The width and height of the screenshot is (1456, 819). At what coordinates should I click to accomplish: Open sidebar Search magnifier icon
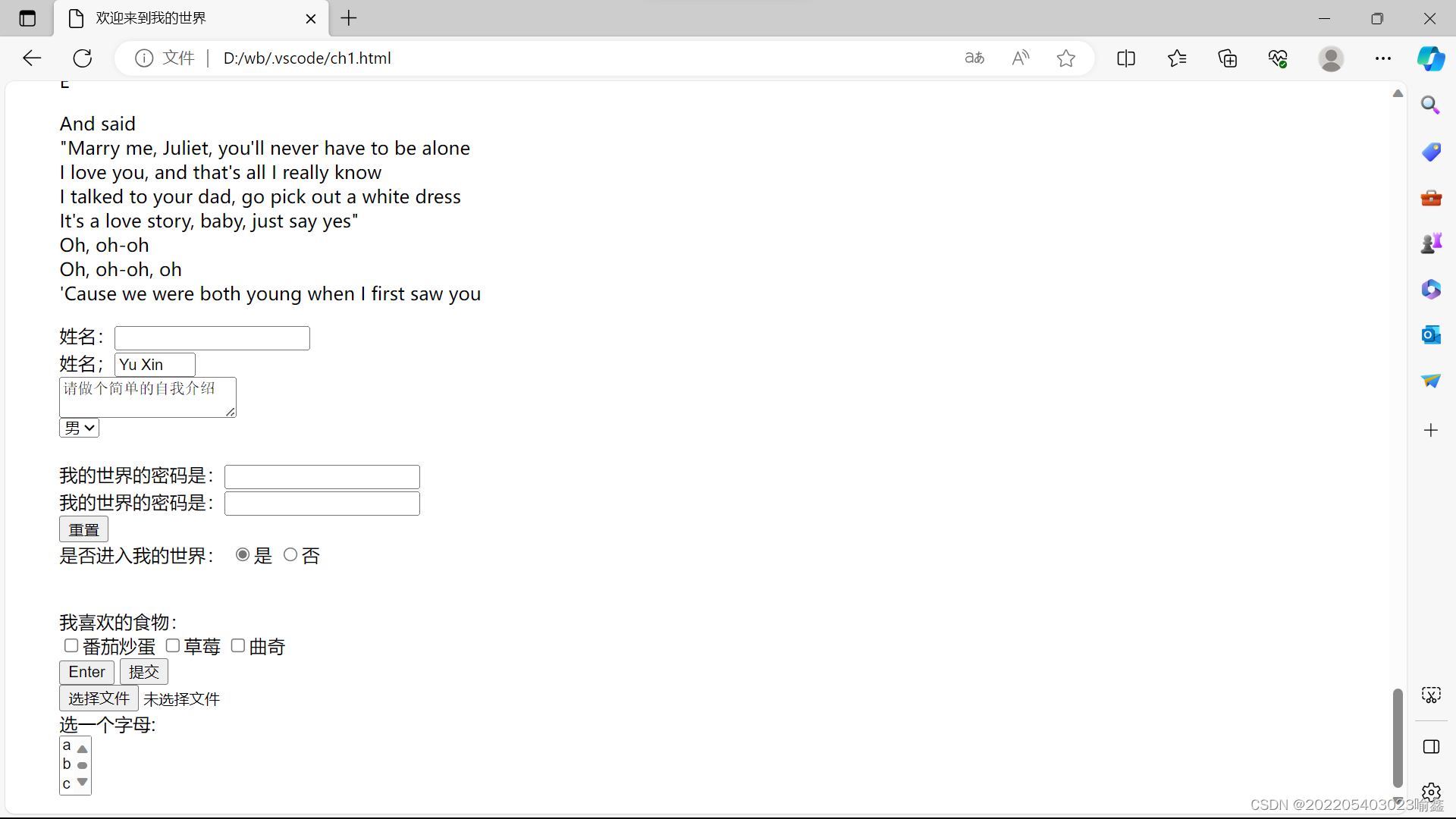click(1431, 105)
